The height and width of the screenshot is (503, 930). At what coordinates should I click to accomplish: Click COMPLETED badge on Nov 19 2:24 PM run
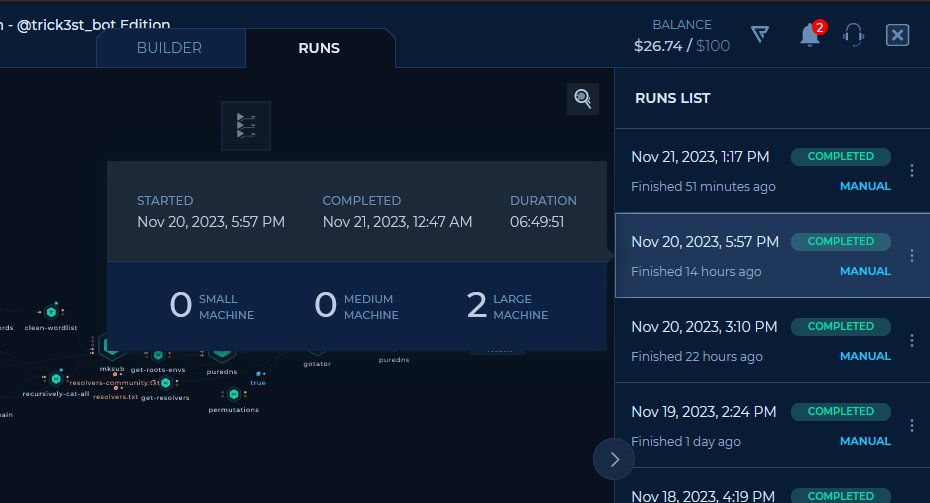(x=840, y=411)
